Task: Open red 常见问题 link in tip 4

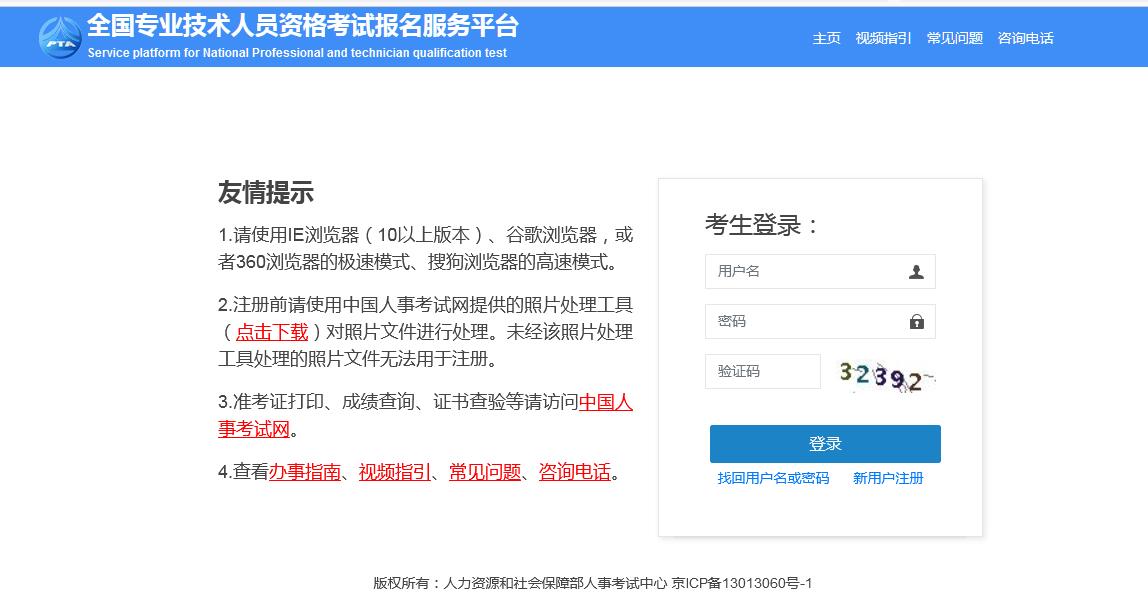Action: pyautogui.click(x=485, y=472)
